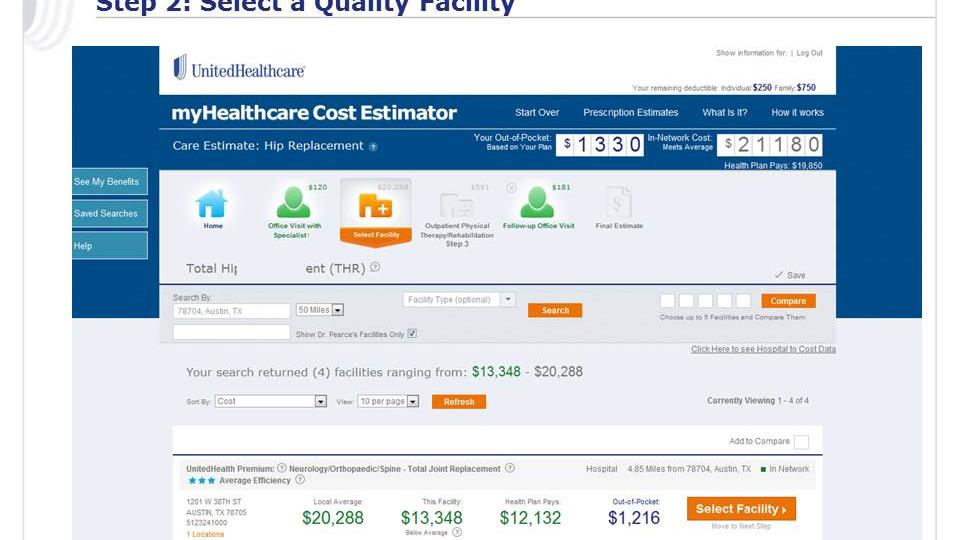Open Click Here to see Hospital Cost Data link
This screenshot has height=540, width=960.
[763, 349]
